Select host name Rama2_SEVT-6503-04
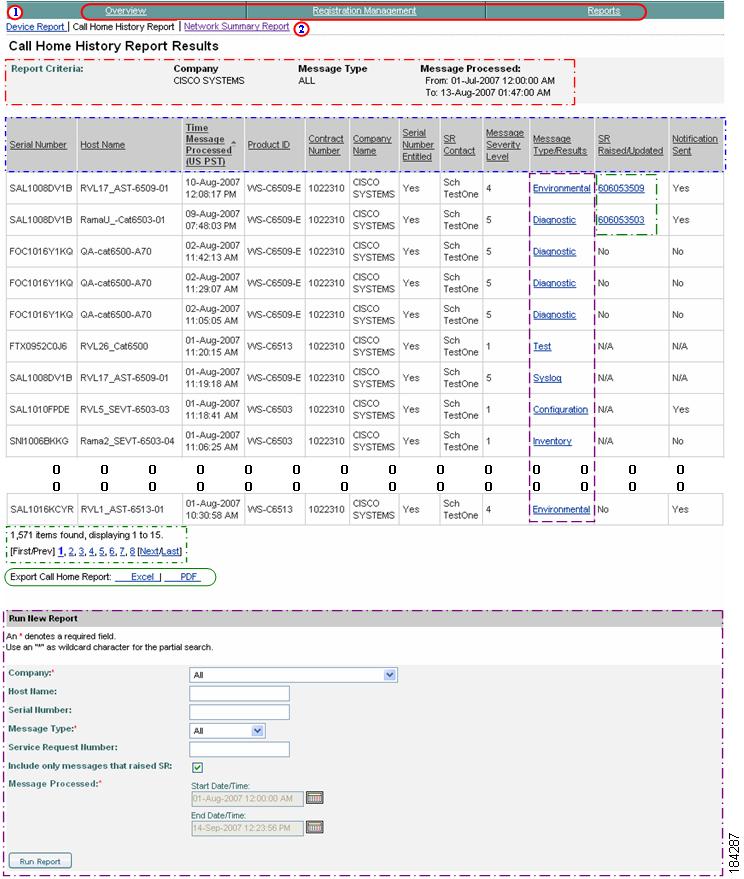Viewport: 744px width, 879px height. click(x=127, y=441)
